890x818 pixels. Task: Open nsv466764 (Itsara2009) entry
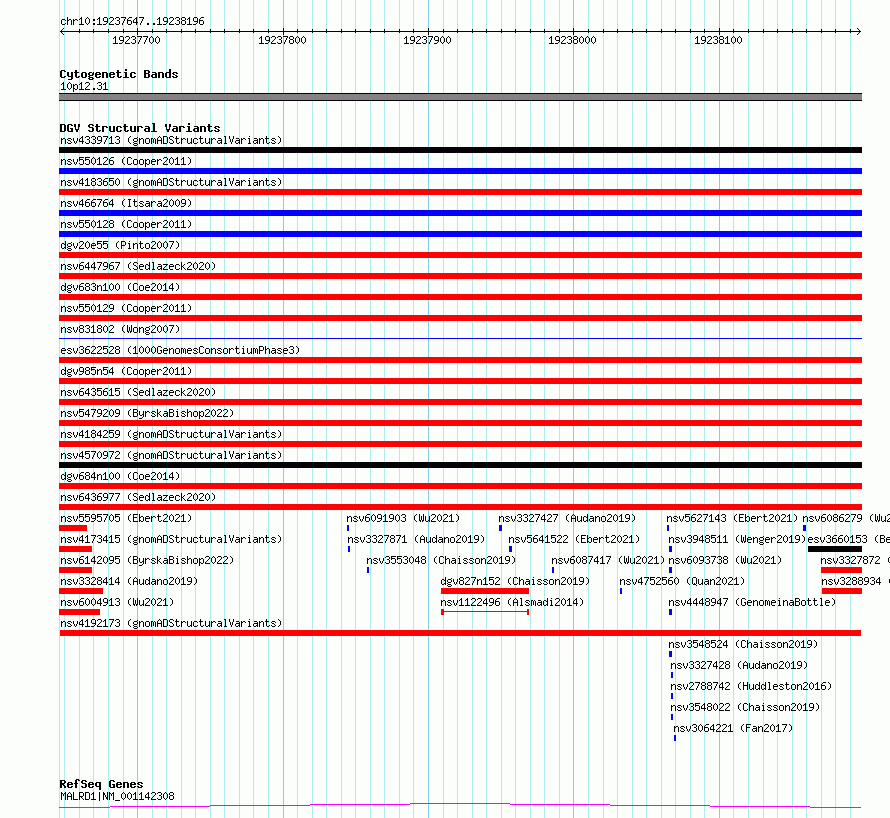(126, 203)
